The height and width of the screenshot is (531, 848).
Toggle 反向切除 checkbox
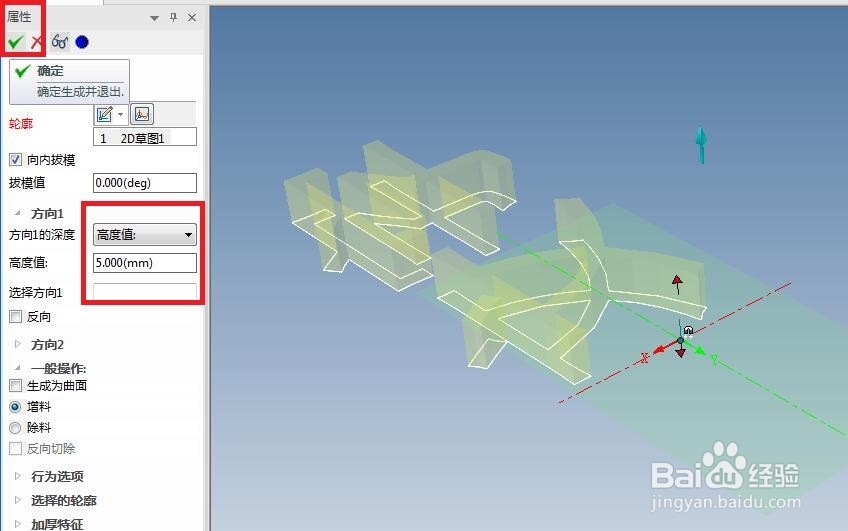tap(16, 448)
